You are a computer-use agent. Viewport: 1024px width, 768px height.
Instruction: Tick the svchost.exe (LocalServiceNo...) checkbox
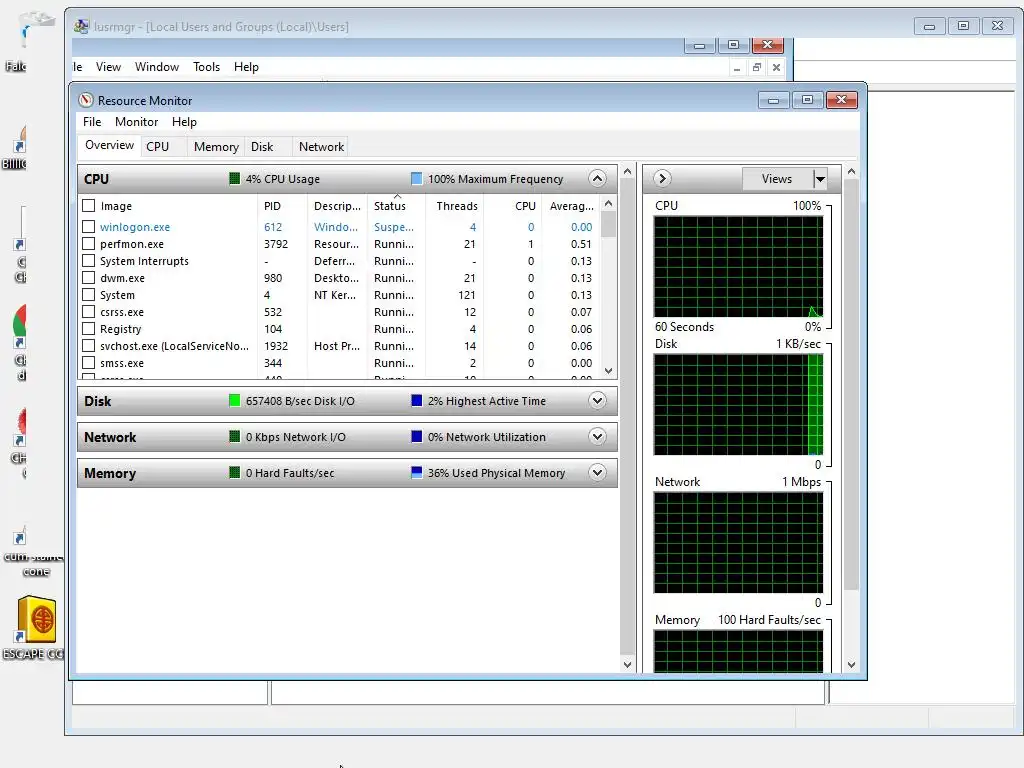click(x=89, y=345)
